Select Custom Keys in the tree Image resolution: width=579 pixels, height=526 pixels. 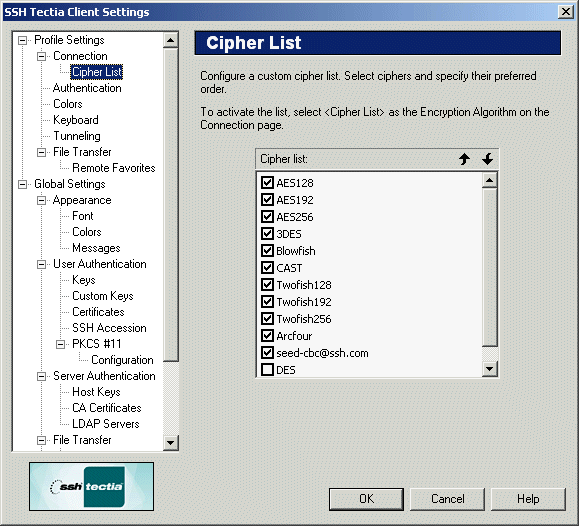[x=103, y=296]
